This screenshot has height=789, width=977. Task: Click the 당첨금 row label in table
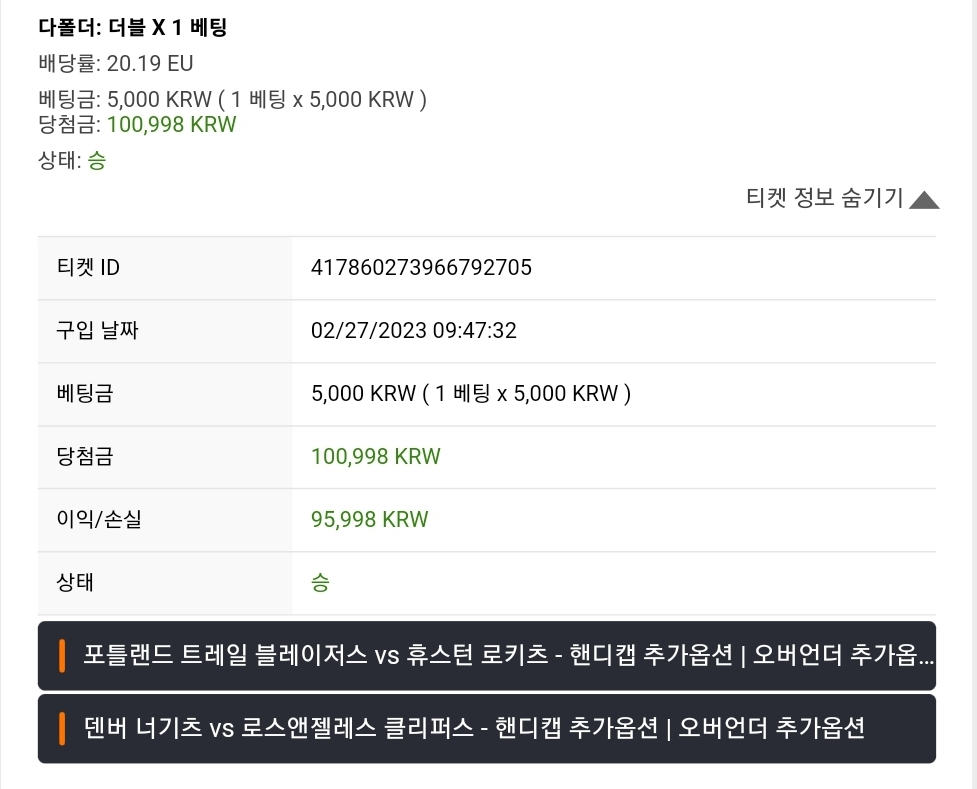(x=85, y=457)
